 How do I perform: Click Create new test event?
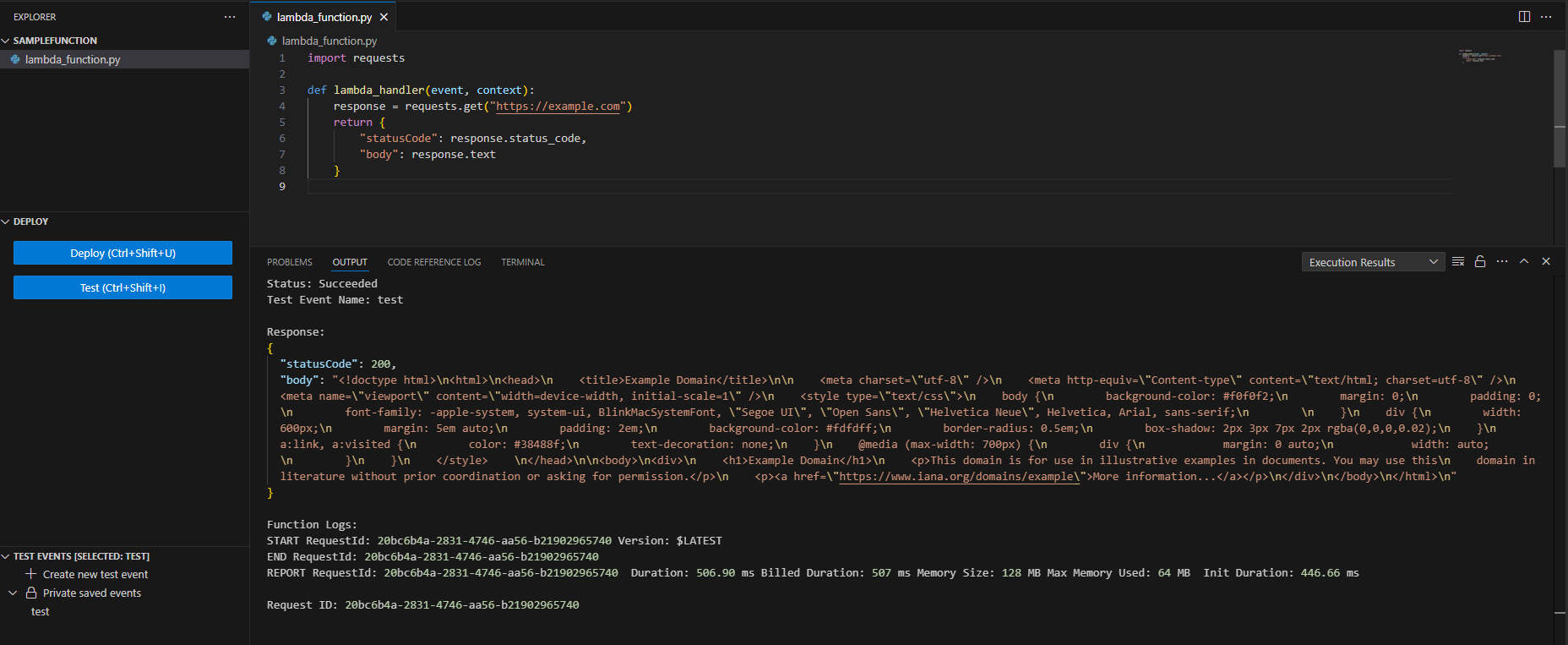[x=95, y=574]
